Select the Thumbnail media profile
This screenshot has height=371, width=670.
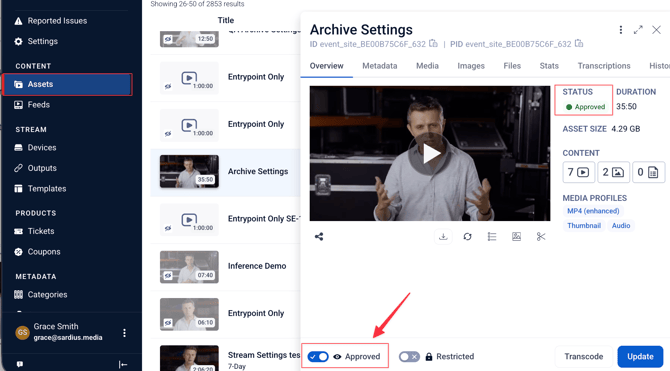584,226
